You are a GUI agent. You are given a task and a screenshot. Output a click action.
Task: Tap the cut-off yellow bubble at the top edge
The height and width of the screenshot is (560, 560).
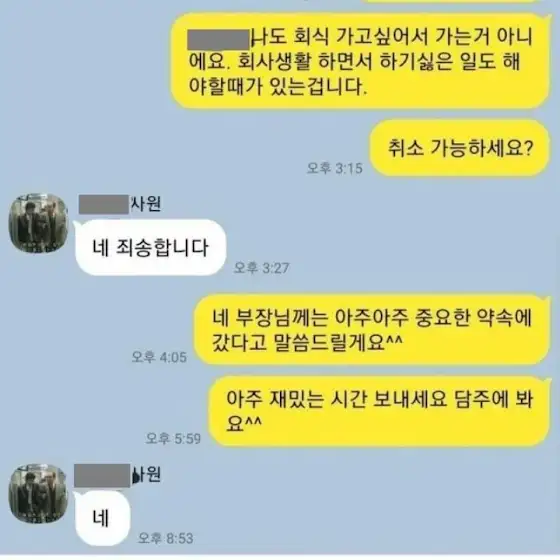tap(454, 1)
